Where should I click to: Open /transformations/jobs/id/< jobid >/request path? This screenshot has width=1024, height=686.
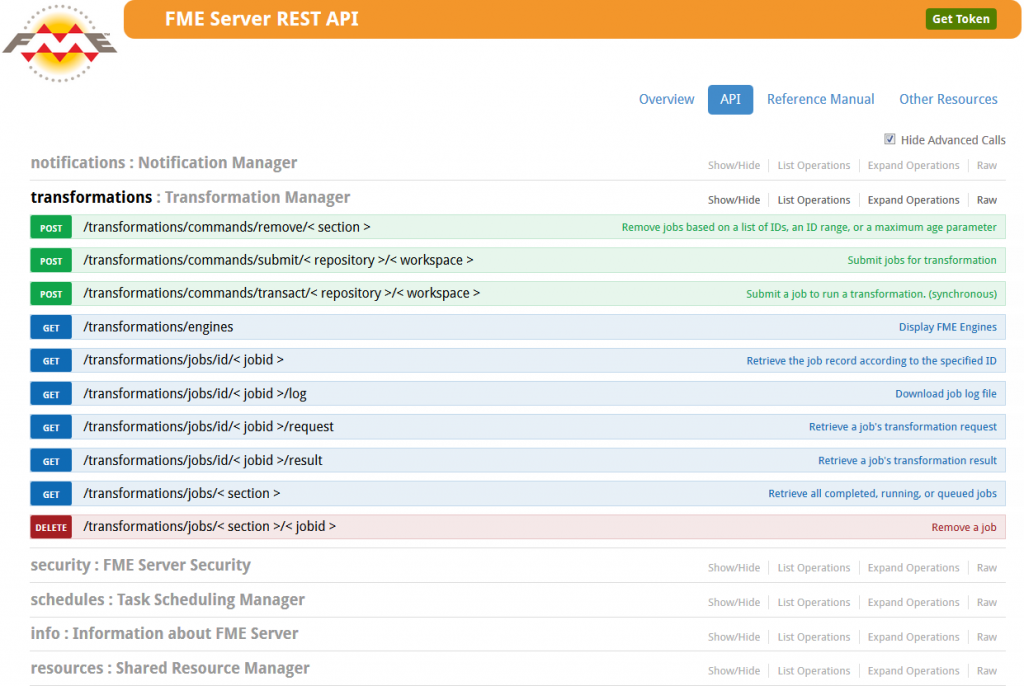pyautogui.click(x=208, y=427)
